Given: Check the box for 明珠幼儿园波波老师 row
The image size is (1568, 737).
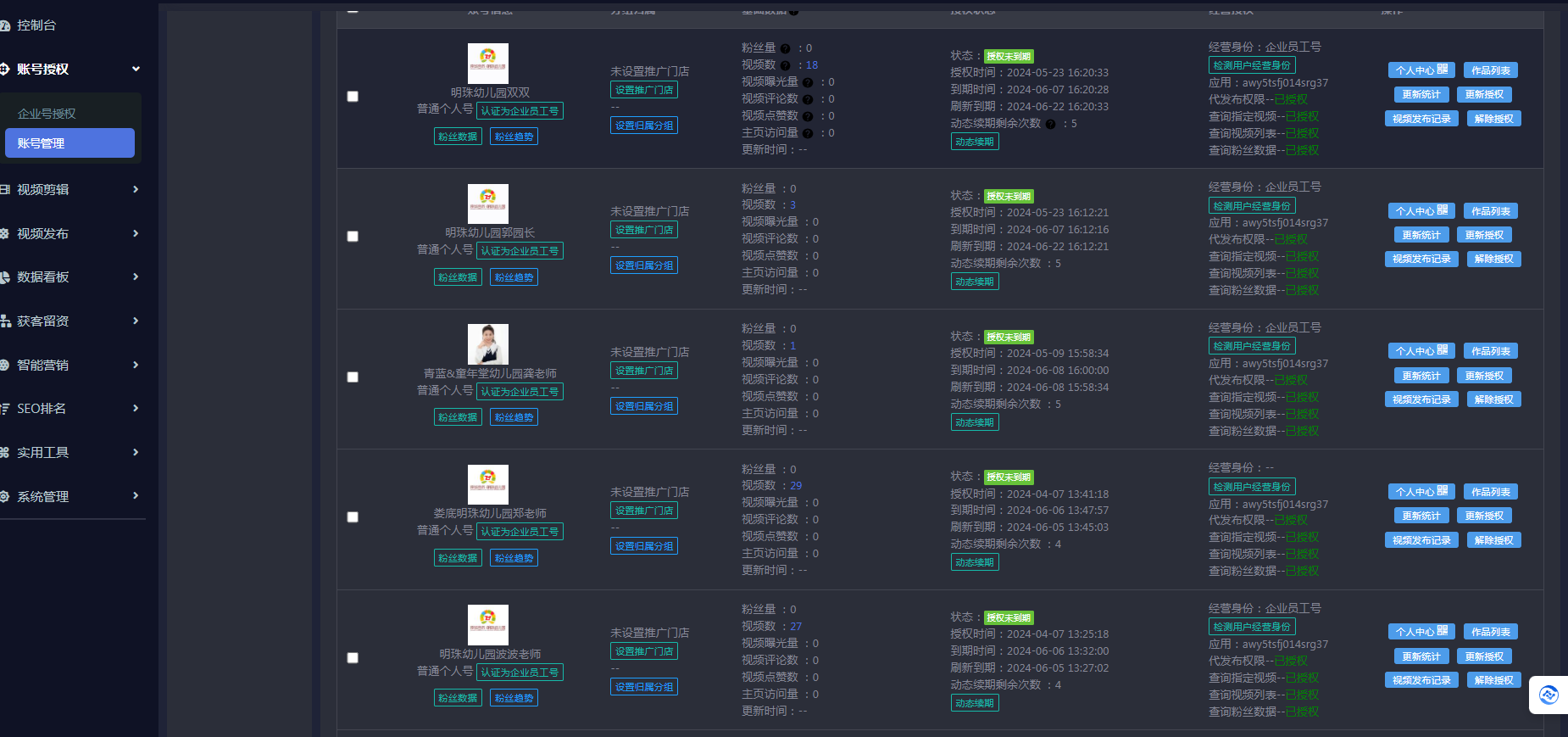Looking at the screenshot, I should click(353, 658).
